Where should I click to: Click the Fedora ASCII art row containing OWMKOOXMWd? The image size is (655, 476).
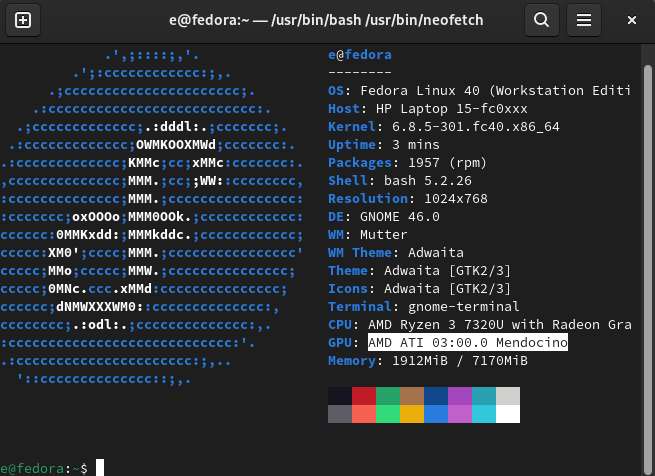click(x=152, y=145)
